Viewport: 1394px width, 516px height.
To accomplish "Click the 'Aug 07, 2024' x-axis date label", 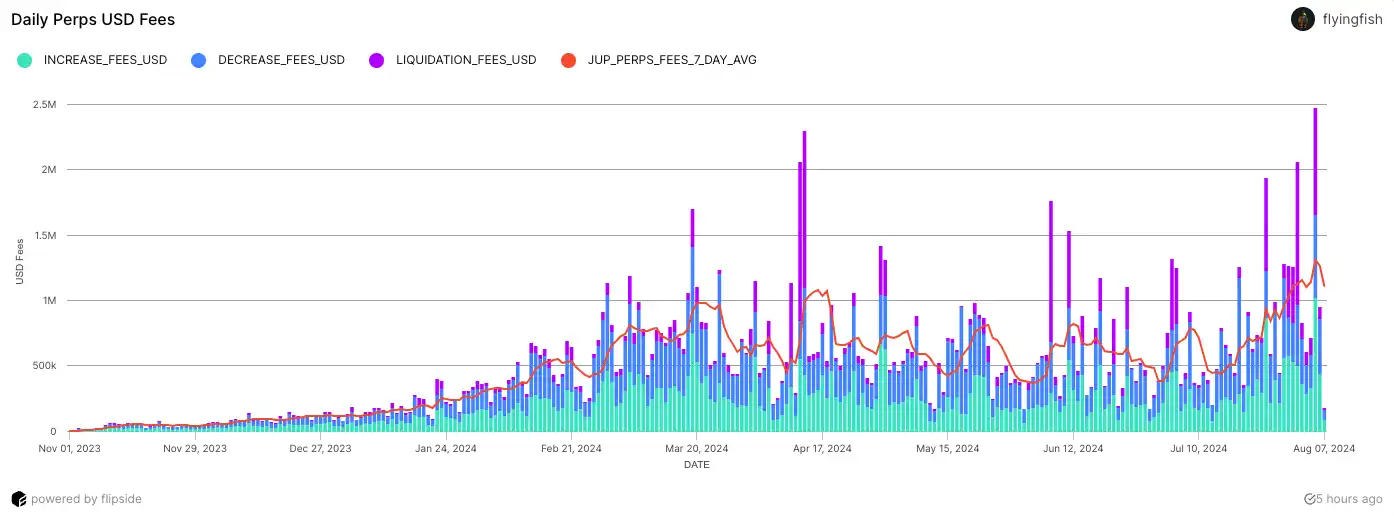I will click(1323, 449).
